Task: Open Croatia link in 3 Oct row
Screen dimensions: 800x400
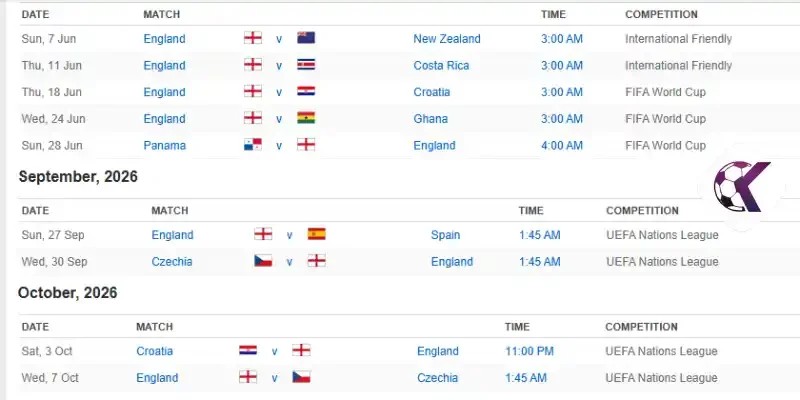Action: tap(155, 351)
